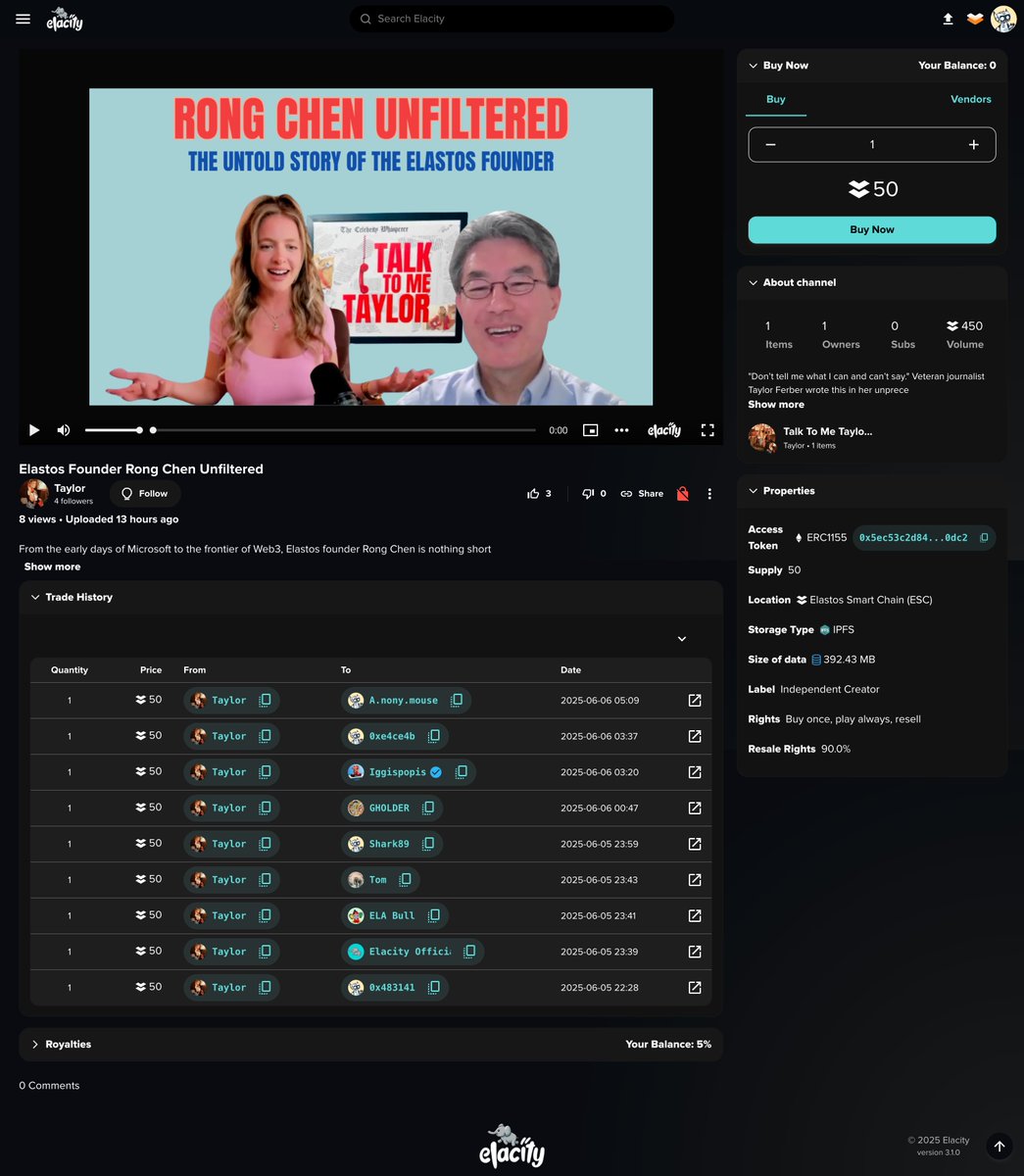Switch to the Vendors tab

(x=971, y=99)
